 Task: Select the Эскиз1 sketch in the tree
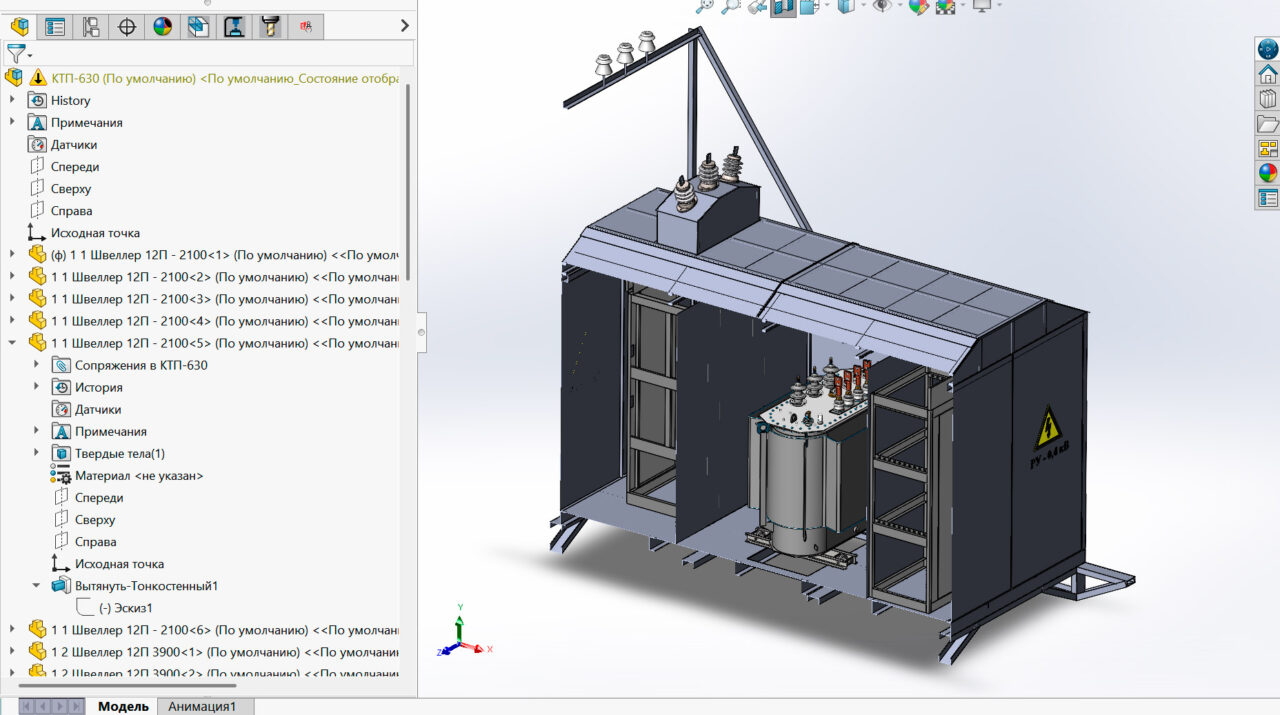(x=126, y=608)
